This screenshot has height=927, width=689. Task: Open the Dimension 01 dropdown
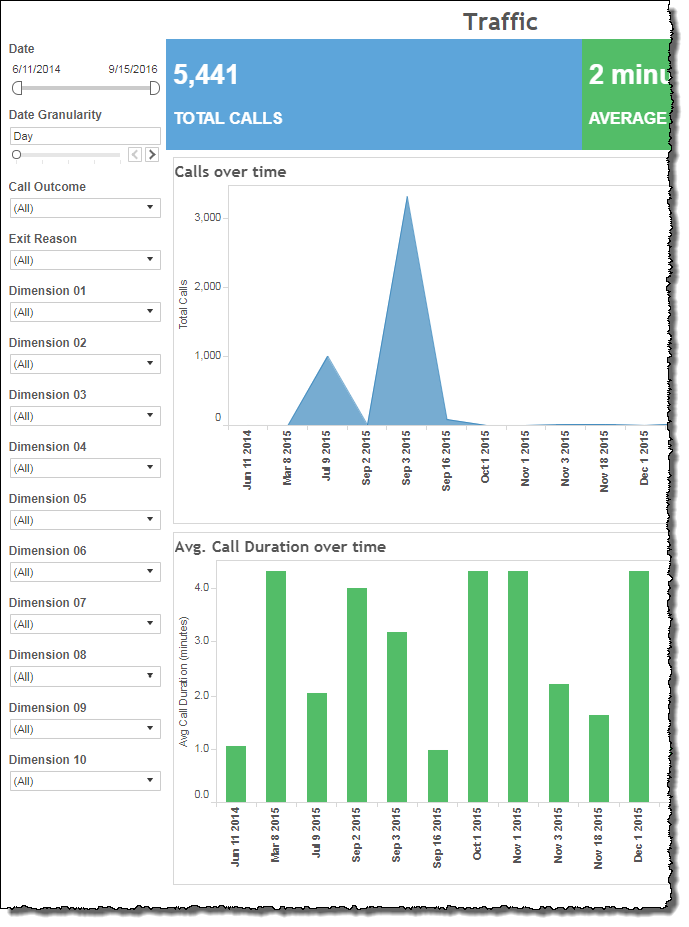[x=85, y=312]
